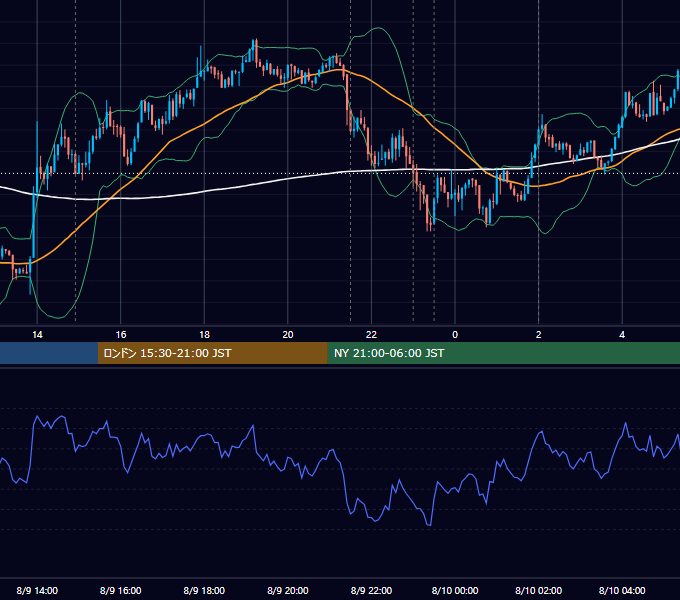Screen dimensions: 680x600
Task: Click the 20 hour axis label
Action: pos(288,335)
